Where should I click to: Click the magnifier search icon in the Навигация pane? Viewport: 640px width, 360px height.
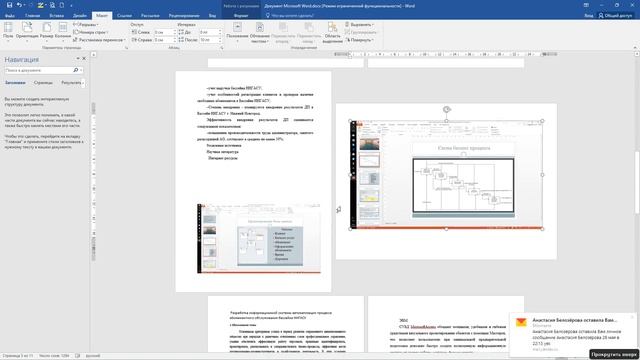76,70
